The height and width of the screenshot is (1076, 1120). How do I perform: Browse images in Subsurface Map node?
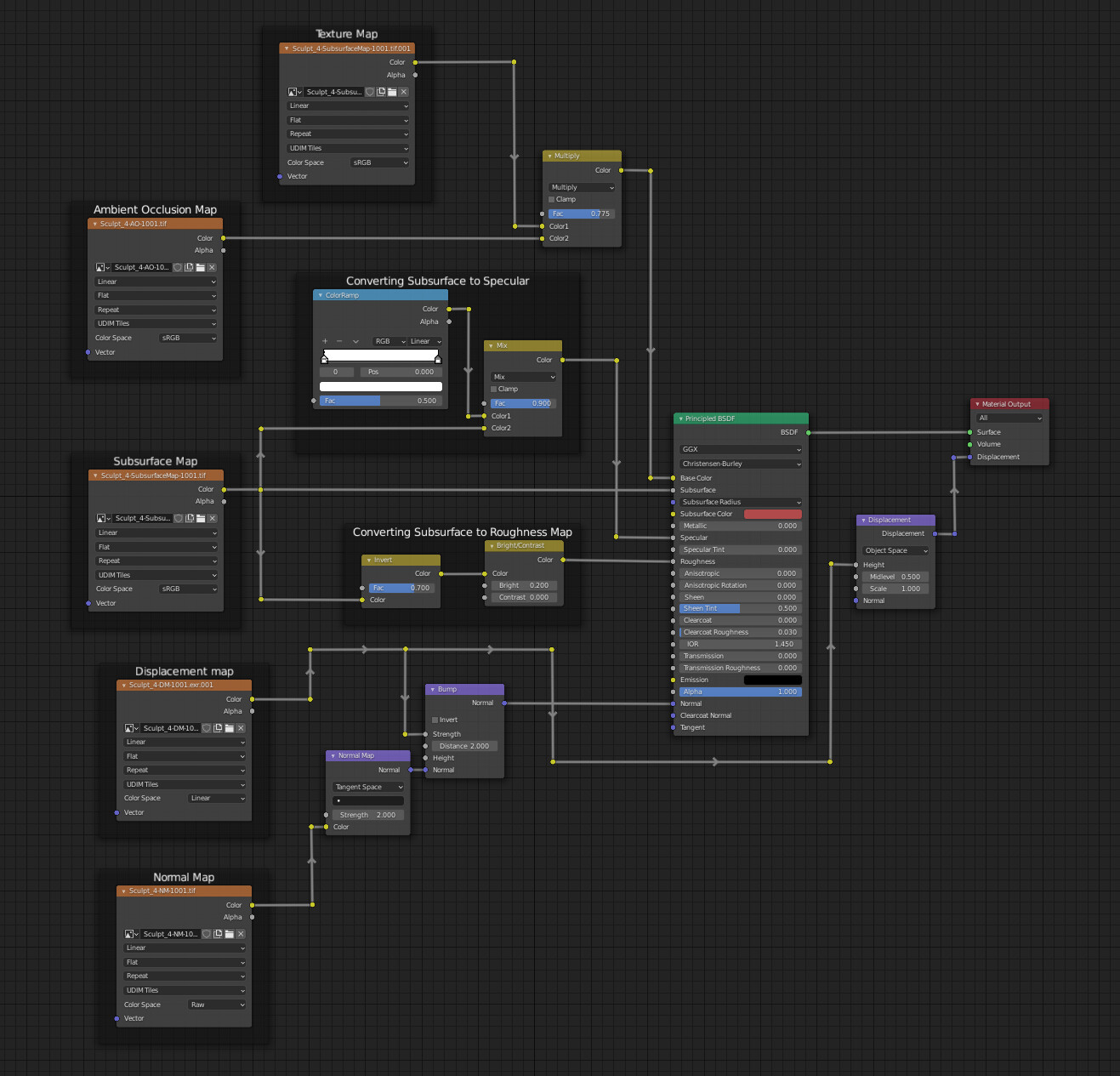(x=104, y=518)
